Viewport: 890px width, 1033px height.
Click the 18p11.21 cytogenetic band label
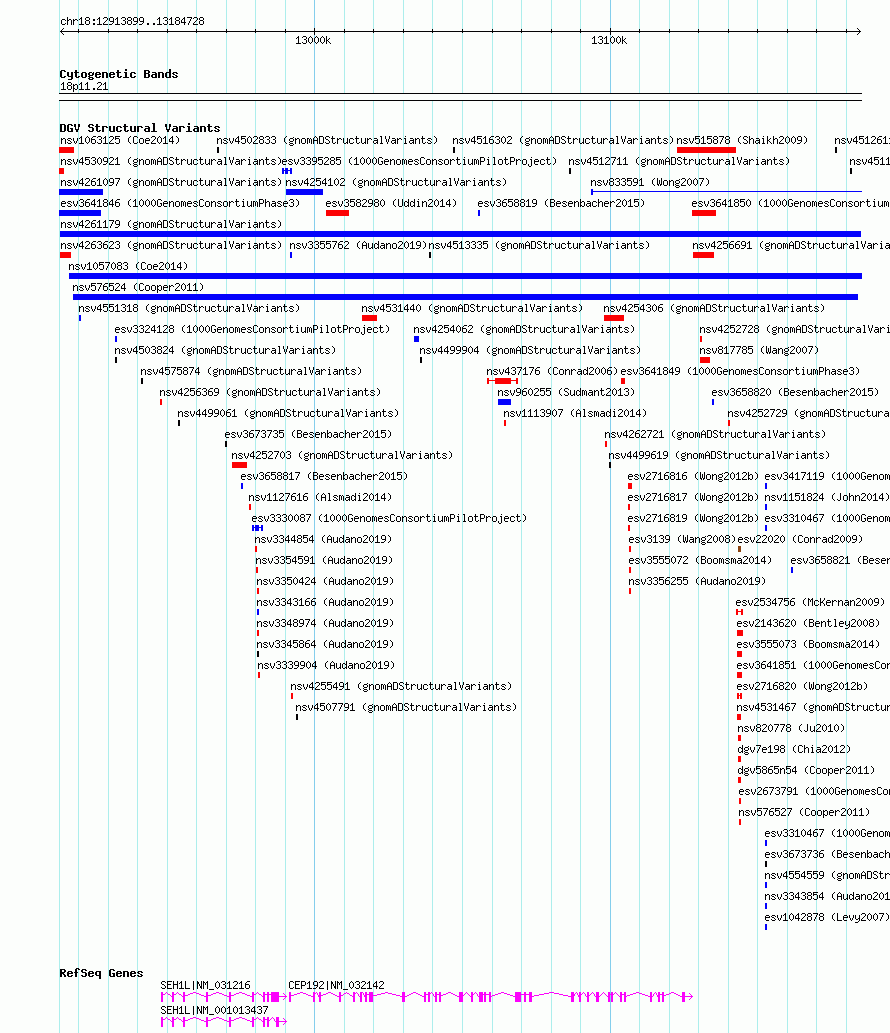pos(84,87)
